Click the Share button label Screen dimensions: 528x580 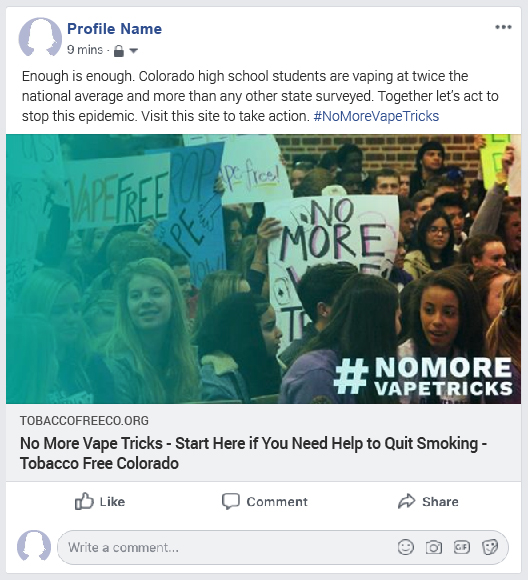point(440,502)
